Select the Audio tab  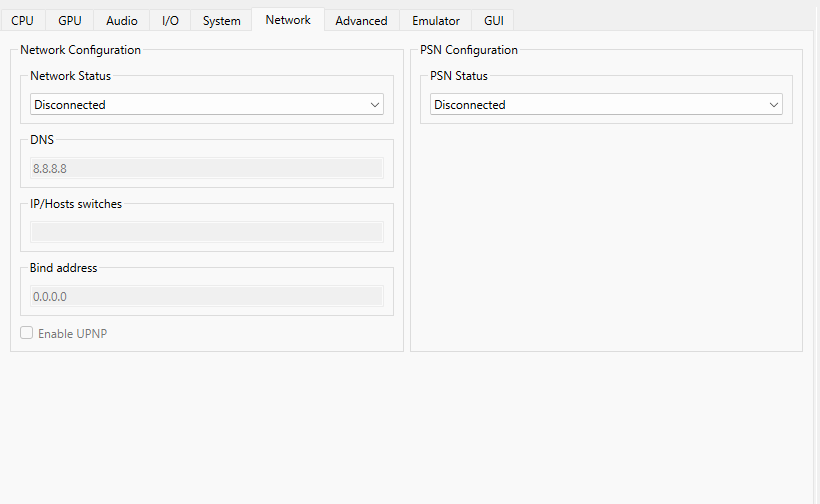pyautogui.click(x=122, y=21)
